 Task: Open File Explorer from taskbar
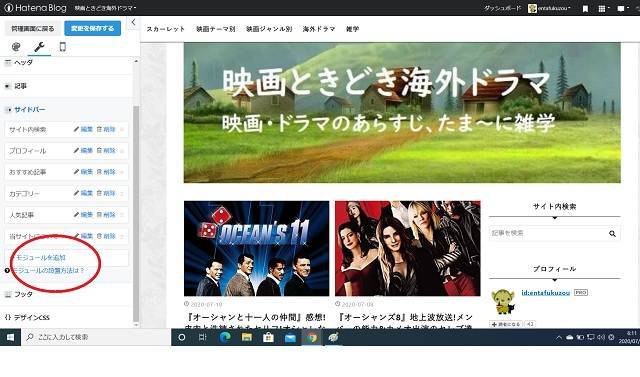247,337
